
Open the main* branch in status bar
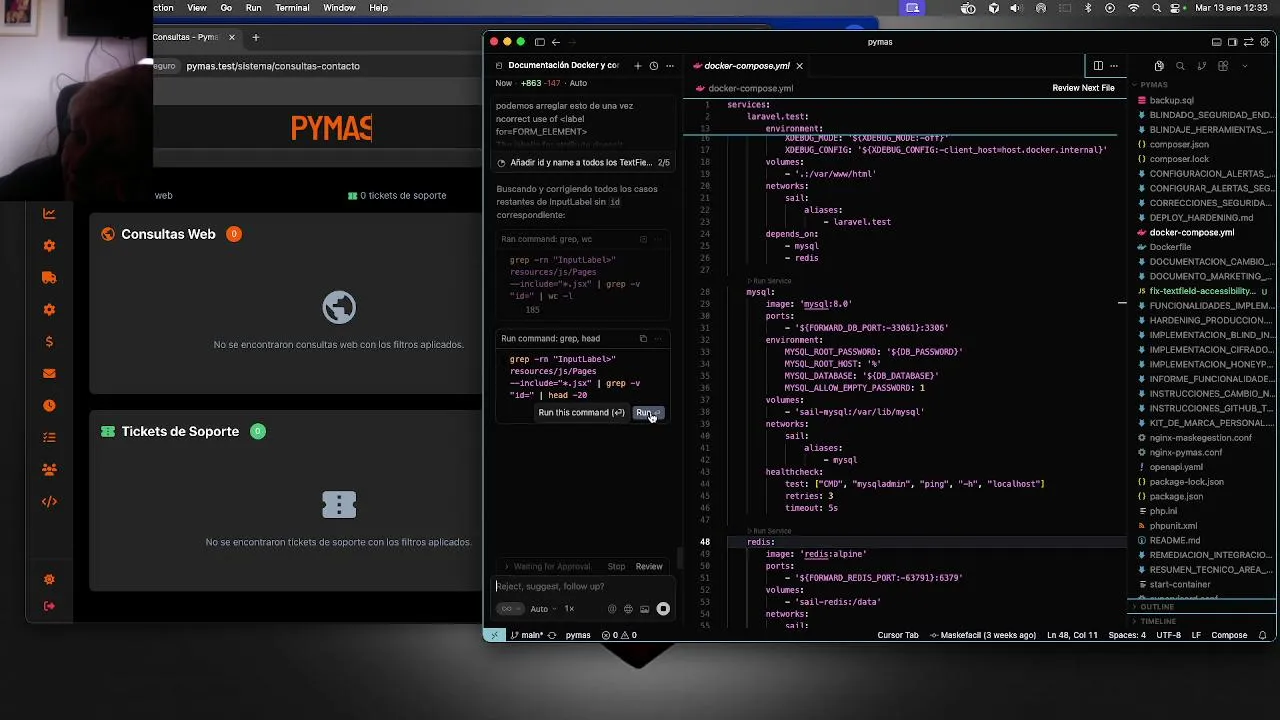click(x=527, y=635)
